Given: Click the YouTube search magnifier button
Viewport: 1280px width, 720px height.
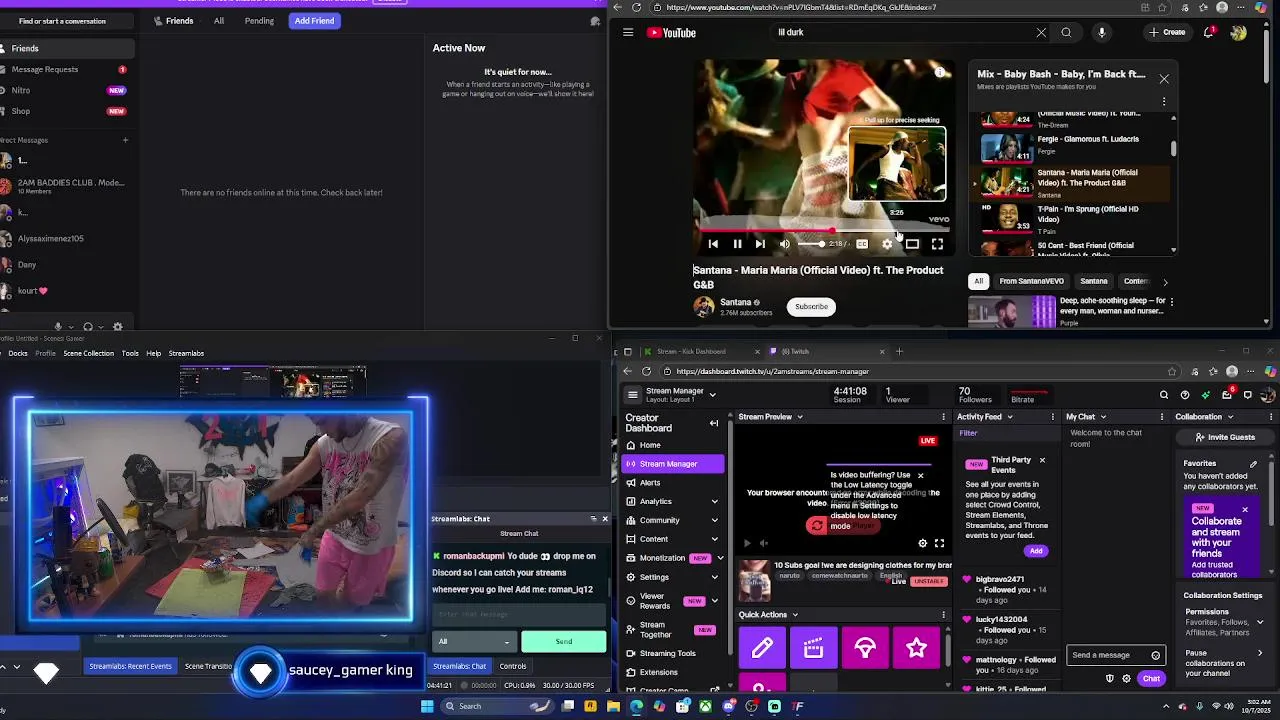Looking at the screenshot, I should click(1066, 32).
